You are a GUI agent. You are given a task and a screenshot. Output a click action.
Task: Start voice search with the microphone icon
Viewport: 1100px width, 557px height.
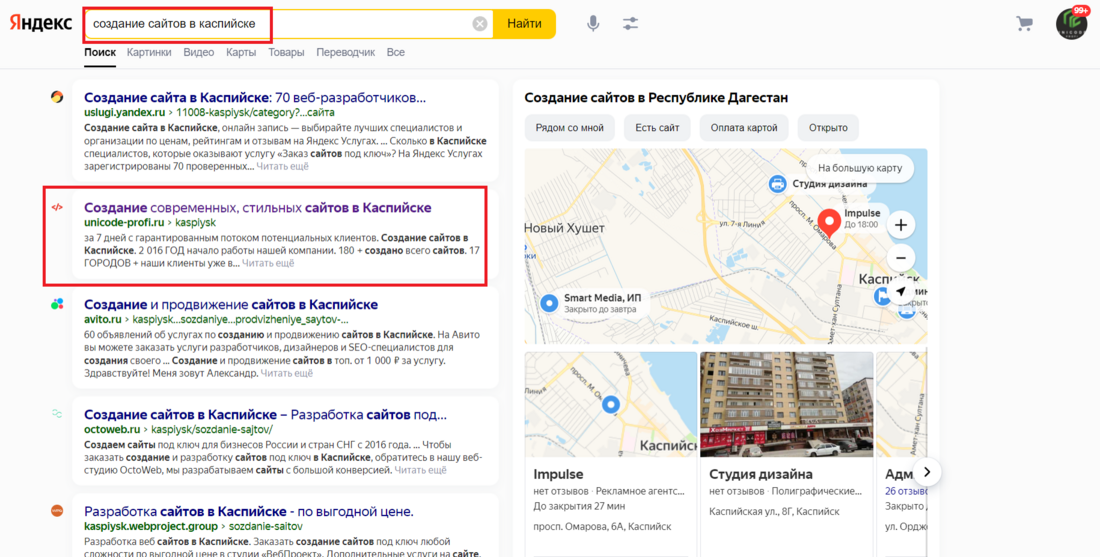click(x=593, y=24)
